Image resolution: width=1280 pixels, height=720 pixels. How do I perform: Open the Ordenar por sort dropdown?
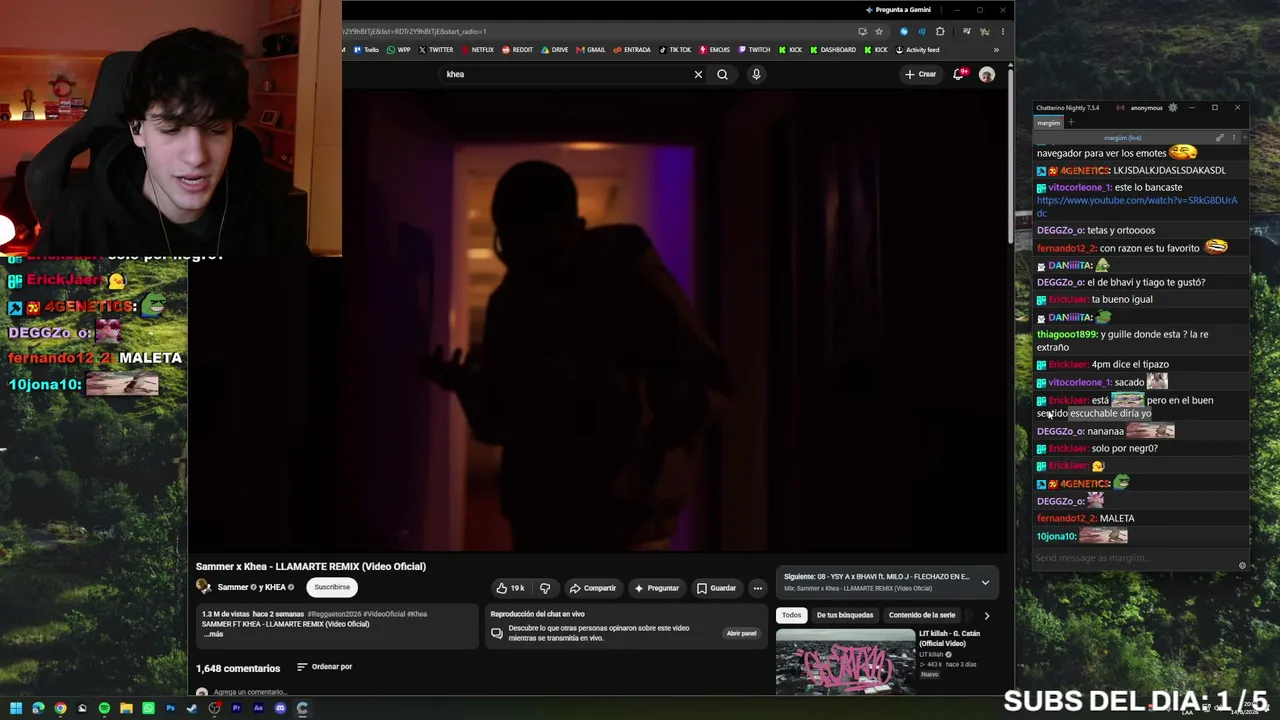325,667
